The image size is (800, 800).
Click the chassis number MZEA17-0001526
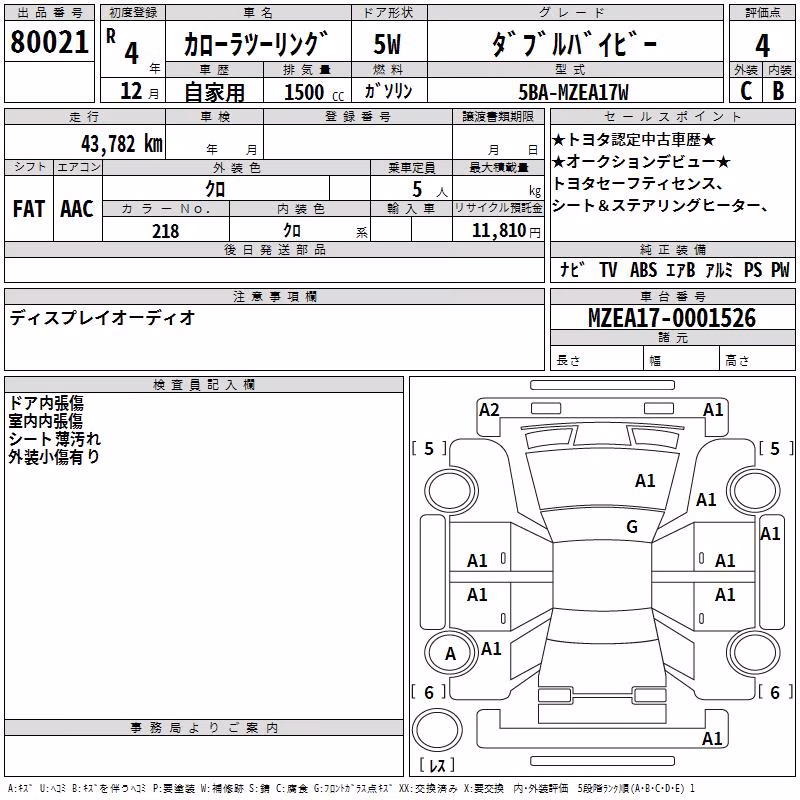tap(672, 318)
